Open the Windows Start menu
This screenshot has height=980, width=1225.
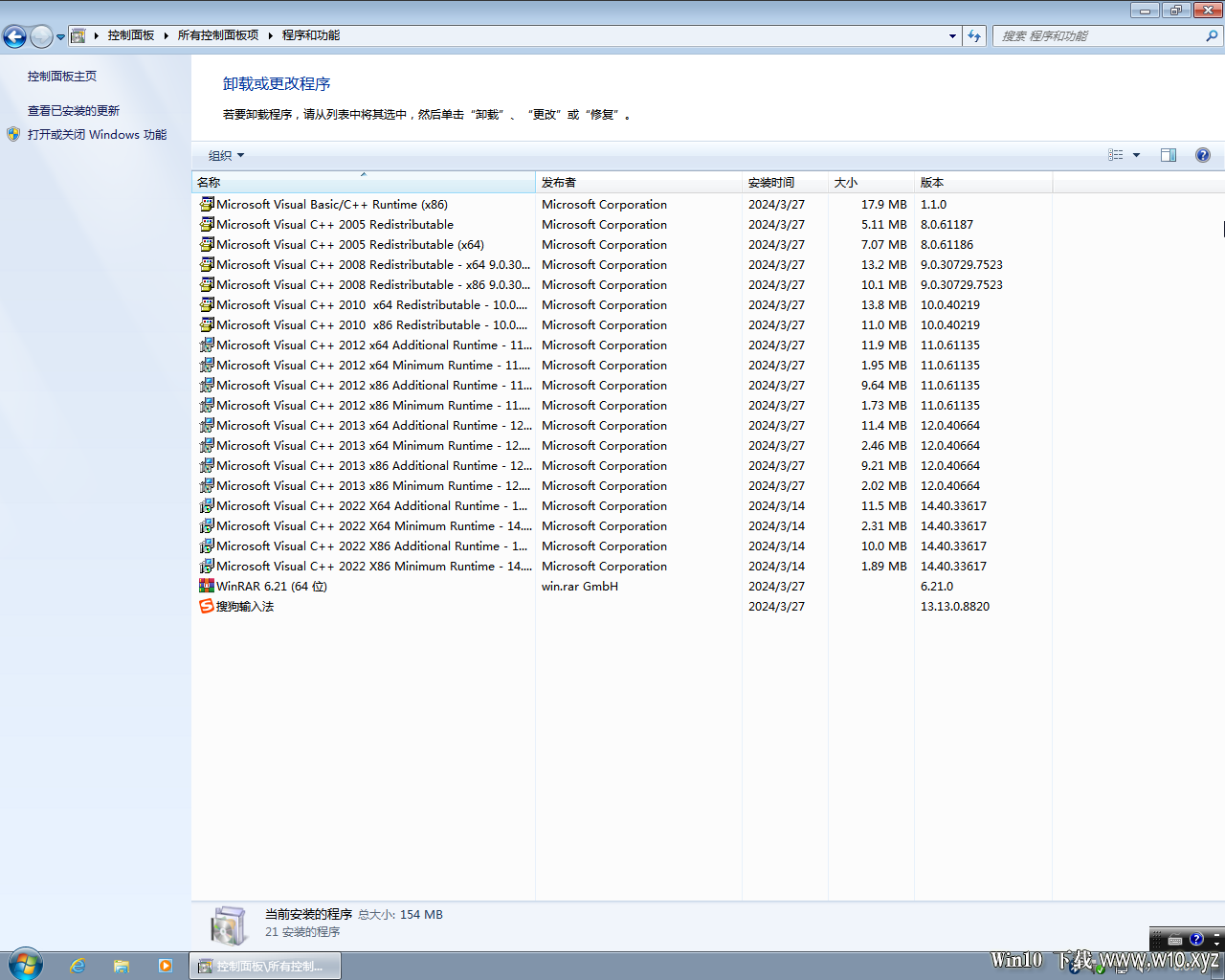pyautogui.click(x=25, y=965)
